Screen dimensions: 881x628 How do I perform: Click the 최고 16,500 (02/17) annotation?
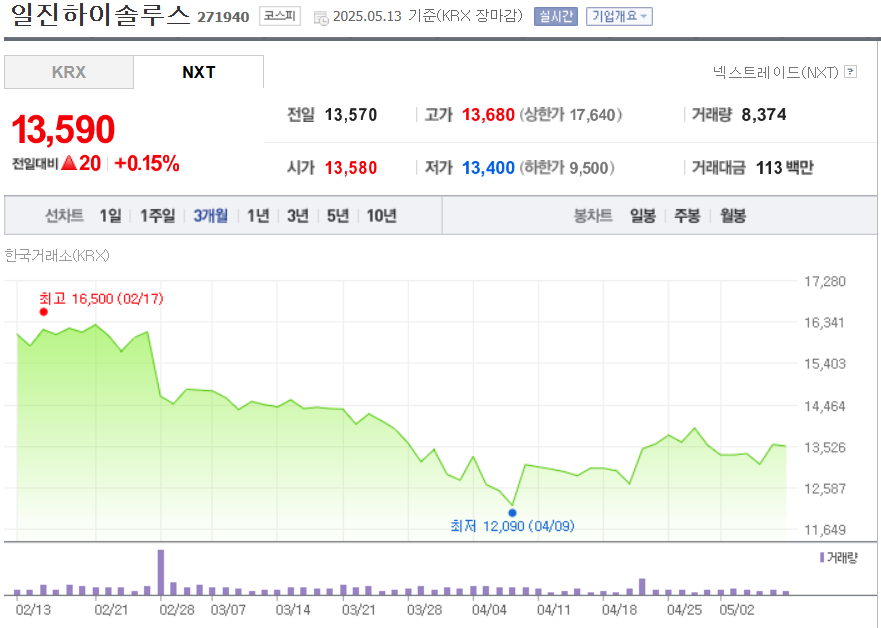[101, 298]
